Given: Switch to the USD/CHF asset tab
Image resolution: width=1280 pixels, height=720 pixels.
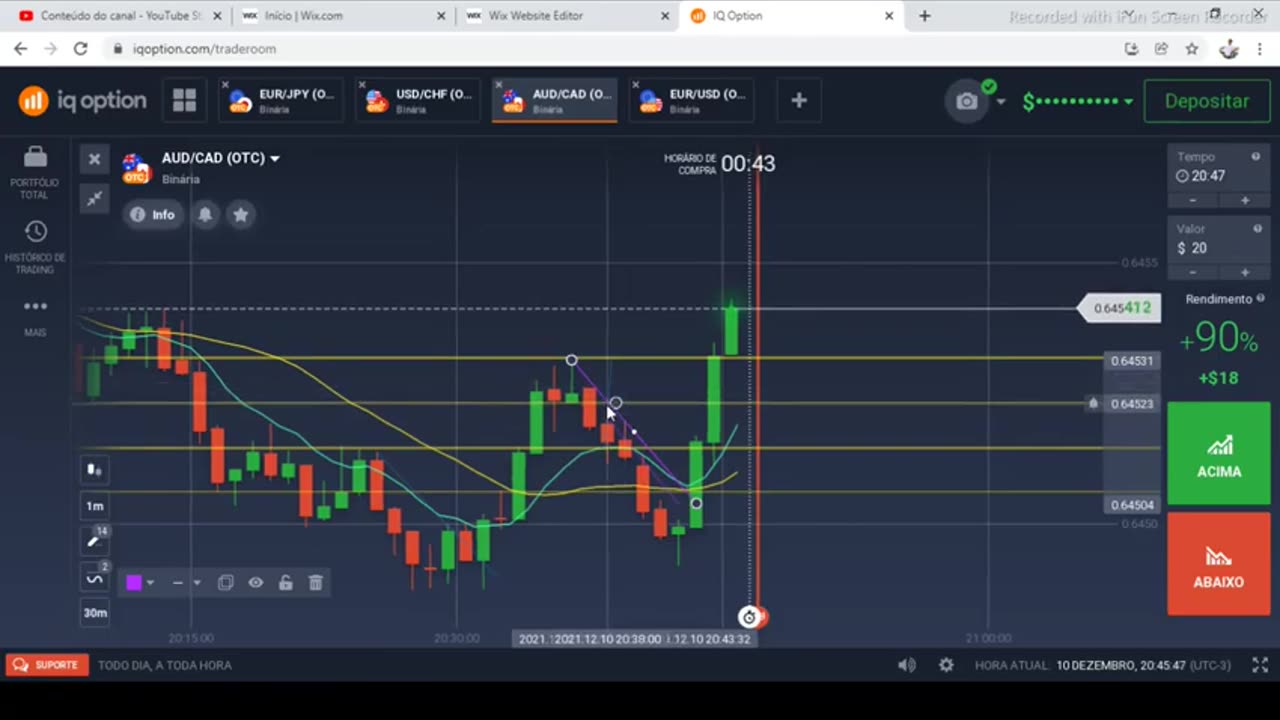Looking at the screenshot, I should point(418,100).
